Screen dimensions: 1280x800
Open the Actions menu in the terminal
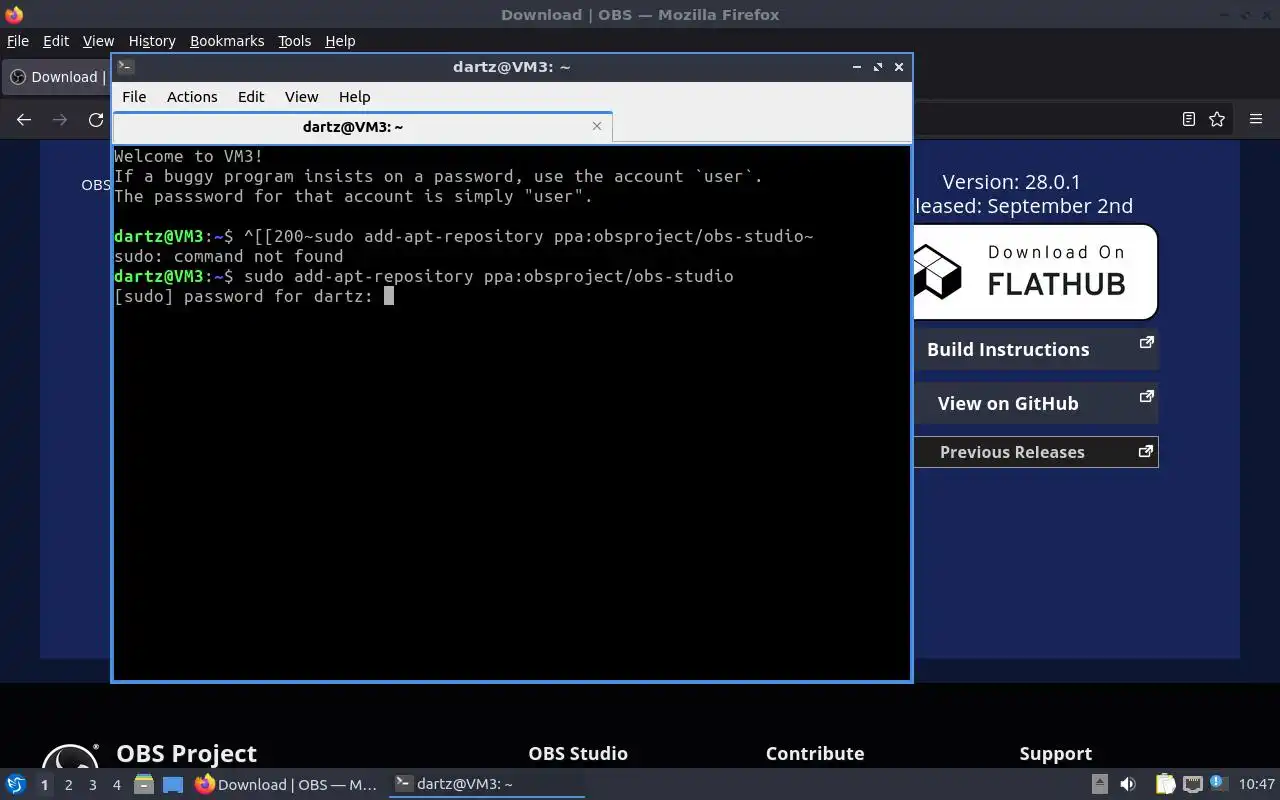pyautogui.click(x=192, y=97)
